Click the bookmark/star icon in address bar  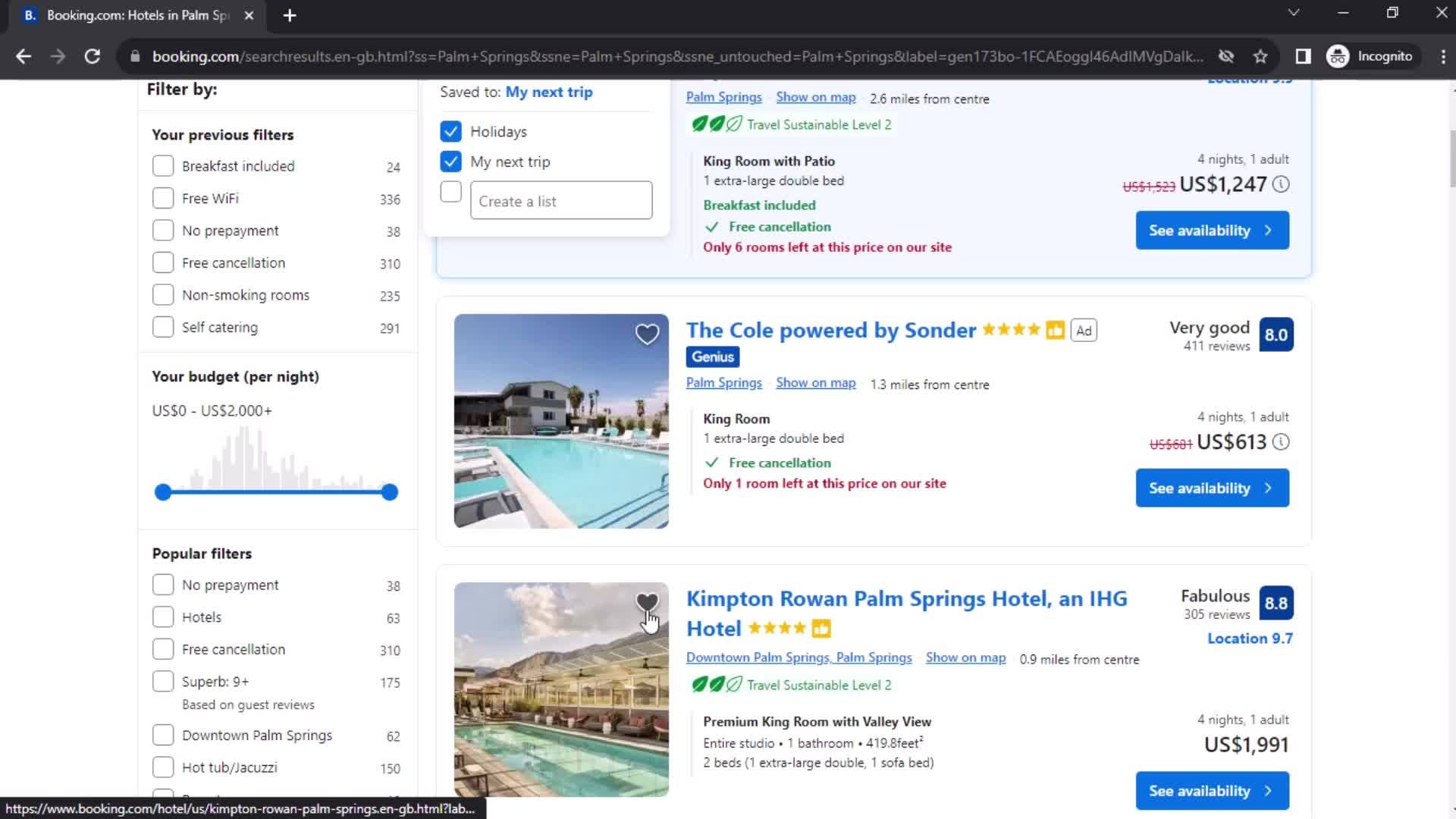pyautogui.click(x=1263, y=56)
